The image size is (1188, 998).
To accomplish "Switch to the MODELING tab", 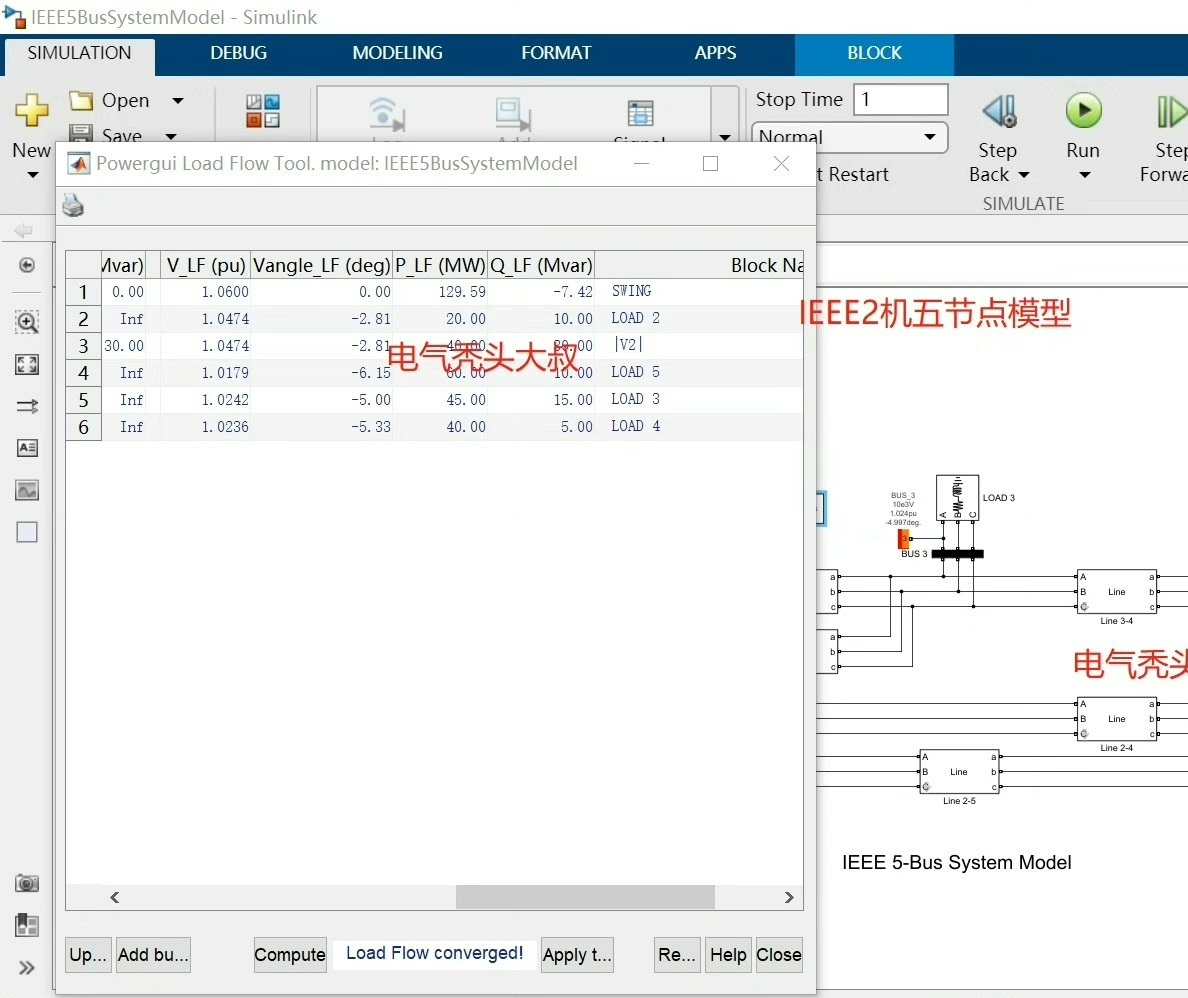I will click(397, 53).
